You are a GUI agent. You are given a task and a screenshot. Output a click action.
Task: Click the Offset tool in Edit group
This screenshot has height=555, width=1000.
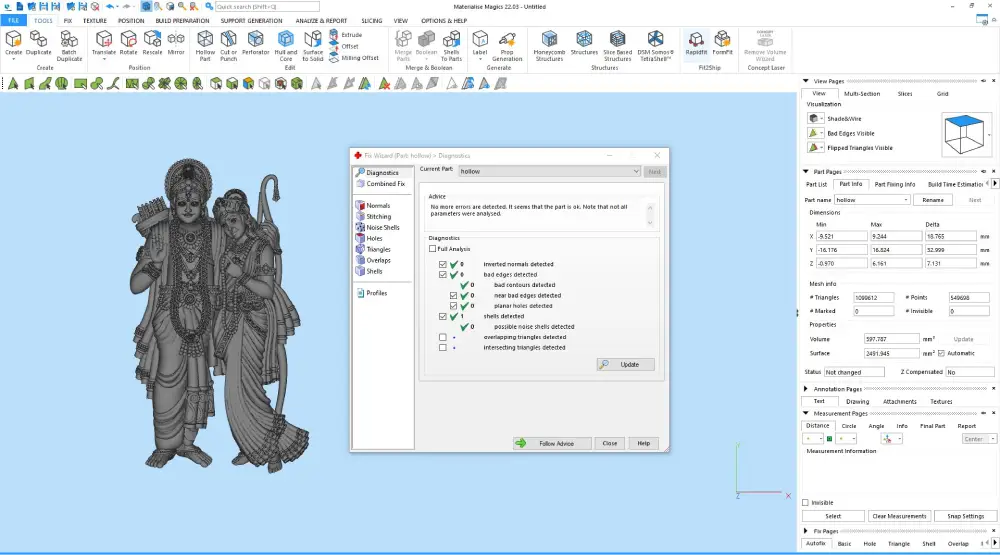tap(344, 46)
